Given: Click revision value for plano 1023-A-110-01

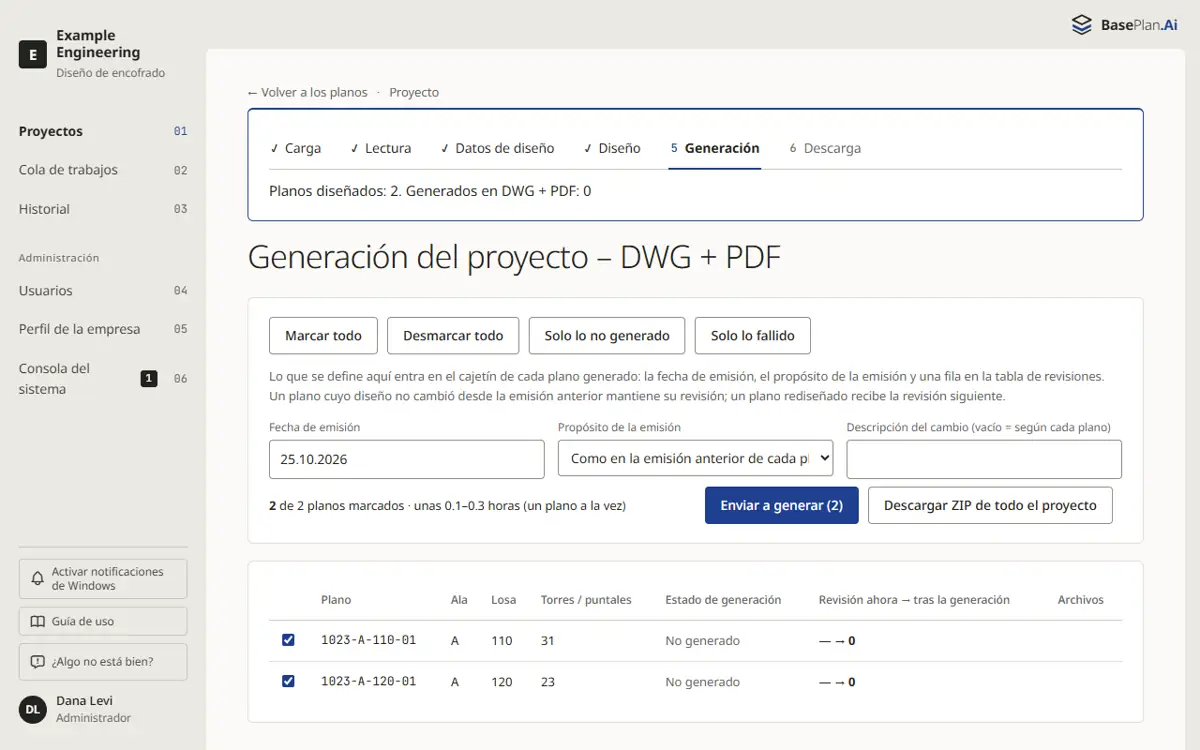Looking at the screenshot, I should click(x=837, y=641).
